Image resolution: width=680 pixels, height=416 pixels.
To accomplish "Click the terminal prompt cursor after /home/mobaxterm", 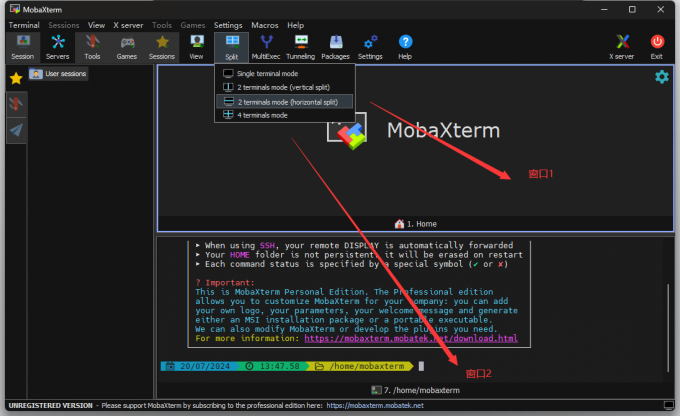I will [421, 366].
